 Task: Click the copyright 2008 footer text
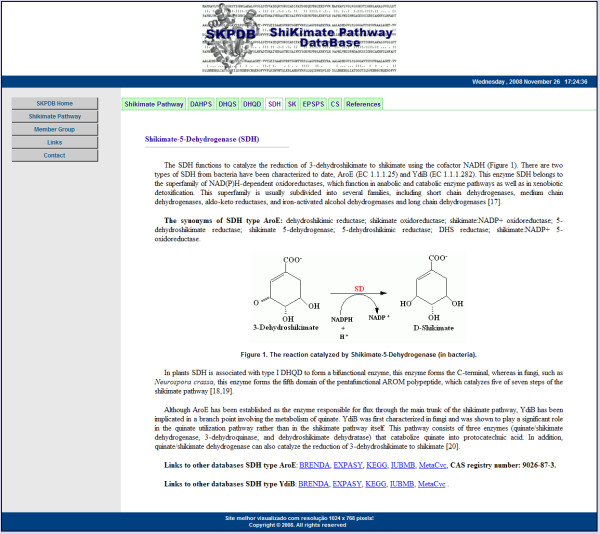[298, 525]
